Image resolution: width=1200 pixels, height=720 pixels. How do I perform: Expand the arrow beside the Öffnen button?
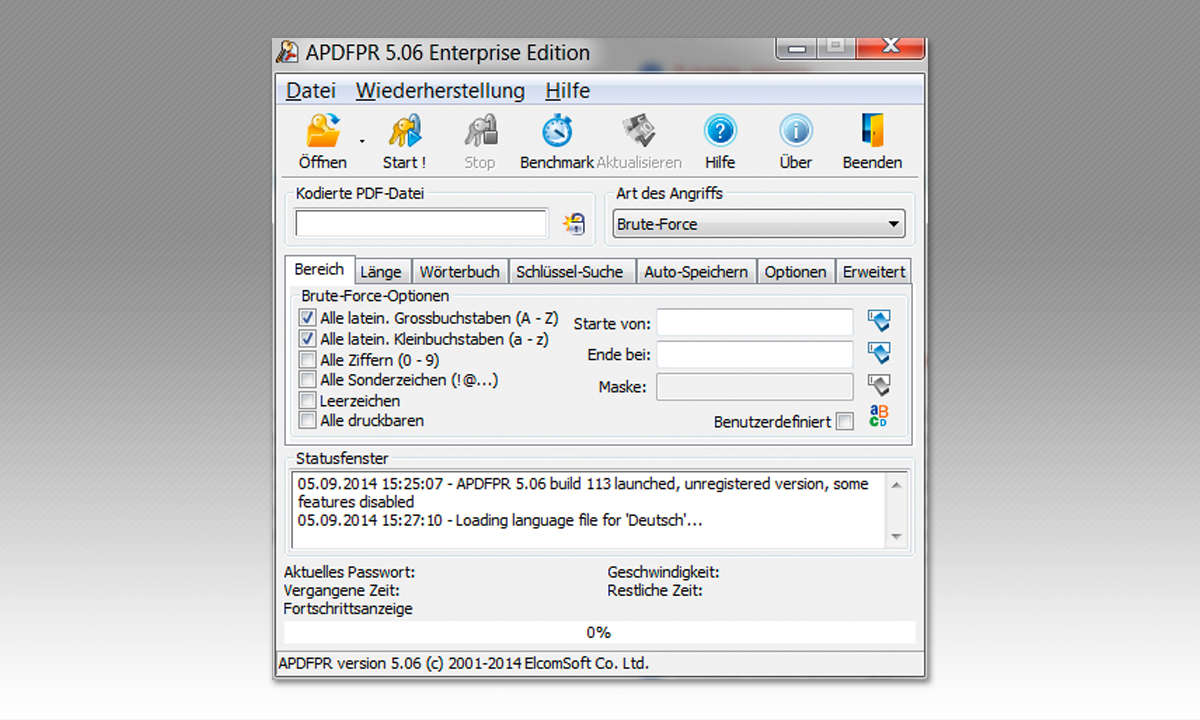362,142
